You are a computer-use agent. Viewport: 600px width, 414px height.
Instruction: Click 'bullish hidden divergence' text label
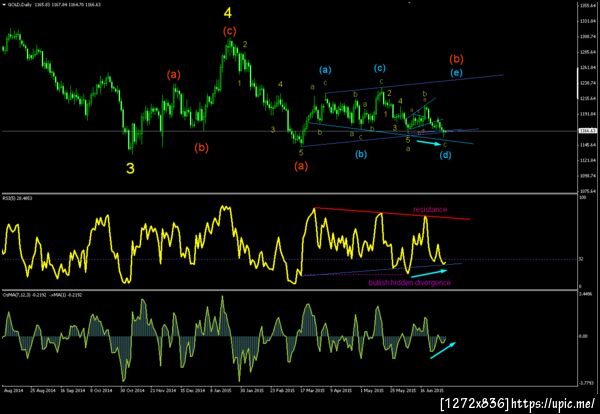click(x=409, y=283)
